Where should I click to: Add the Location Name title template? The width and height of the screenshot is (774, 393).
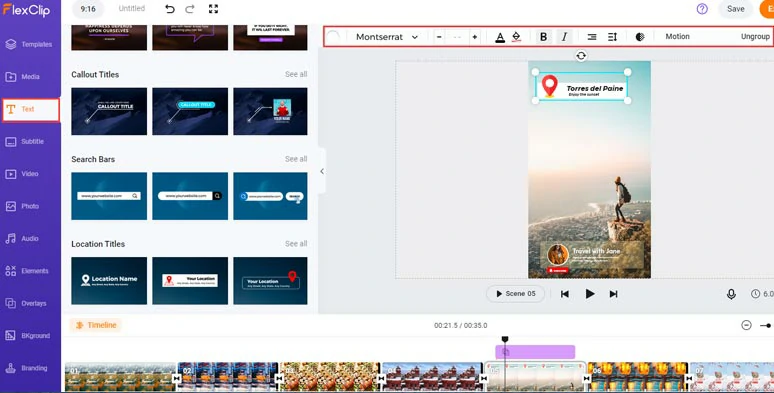click(x=109, y=281)
